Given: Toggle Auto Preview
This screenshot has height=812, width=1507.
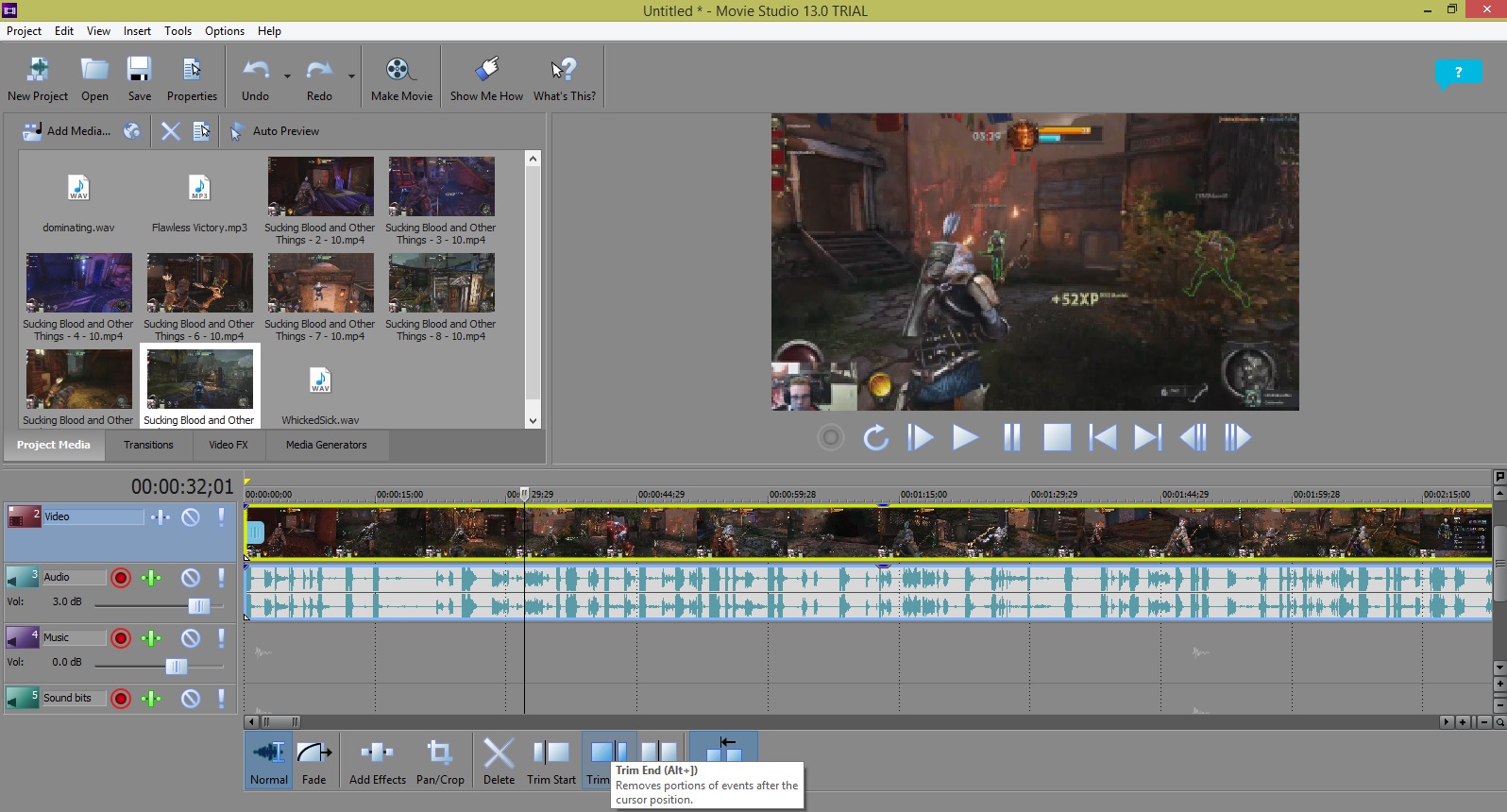Looking at the screenshot, I should (x=276, y=131).
